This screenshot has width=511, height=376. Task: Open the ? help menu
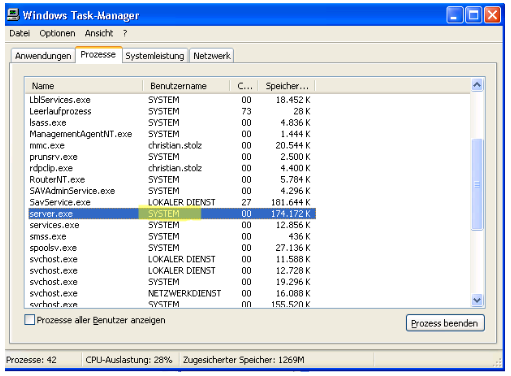tap(125, 33)
